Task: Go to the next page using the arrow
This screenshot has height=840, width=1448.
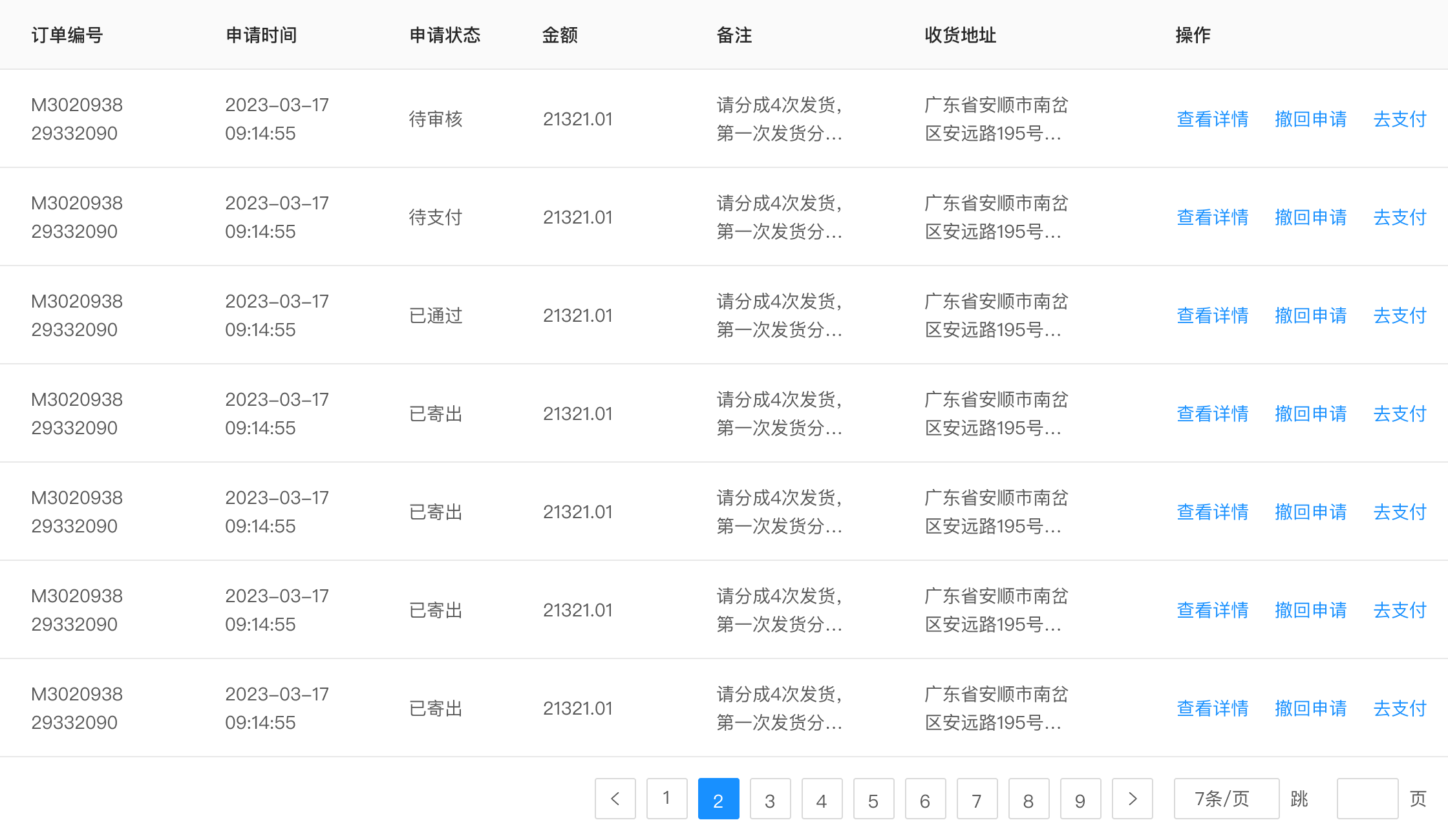Action: tap(1132, 799)
